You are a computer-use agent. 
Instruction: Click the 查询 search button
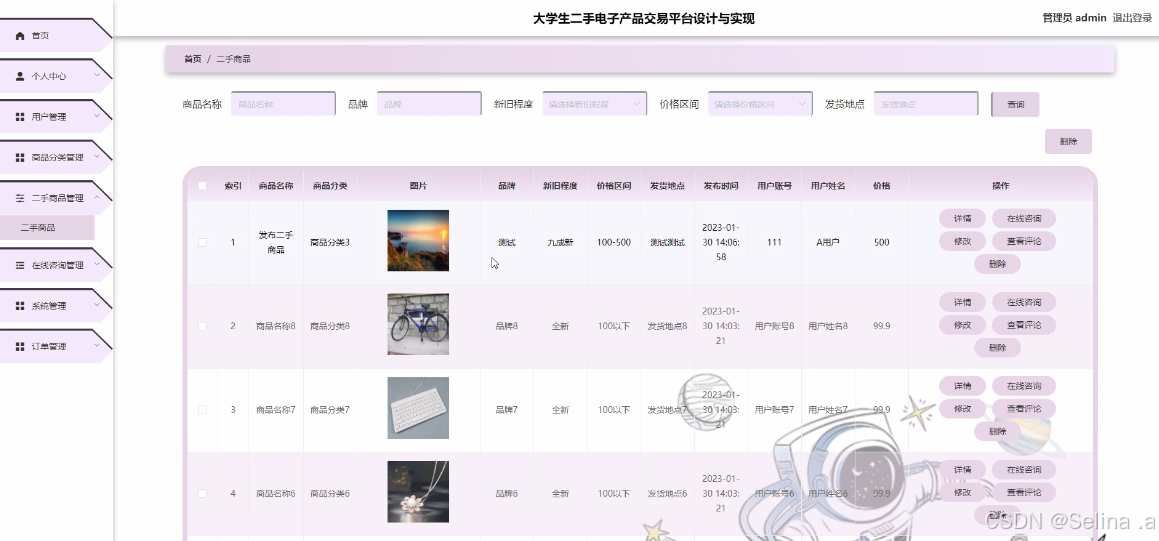click(1015, 104)
